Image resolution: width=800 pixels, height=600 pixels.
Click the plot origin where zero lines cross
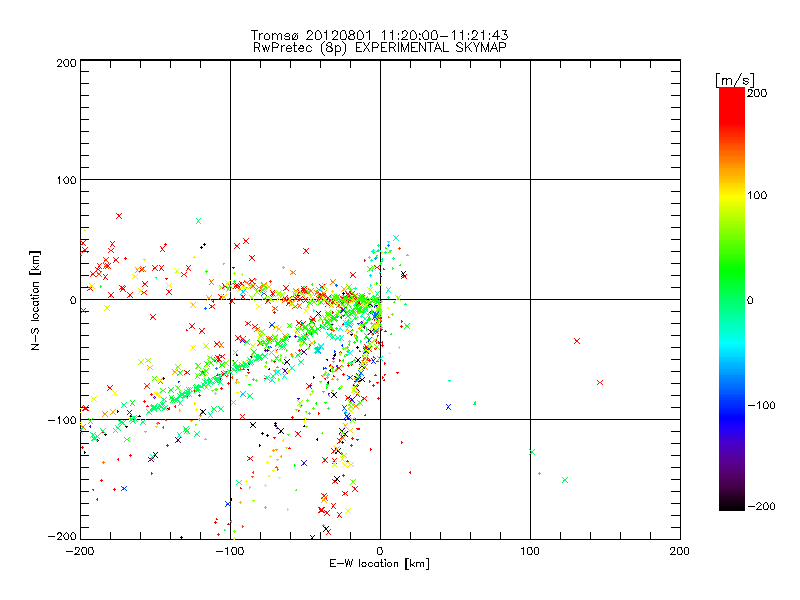[x=380, y=299]
